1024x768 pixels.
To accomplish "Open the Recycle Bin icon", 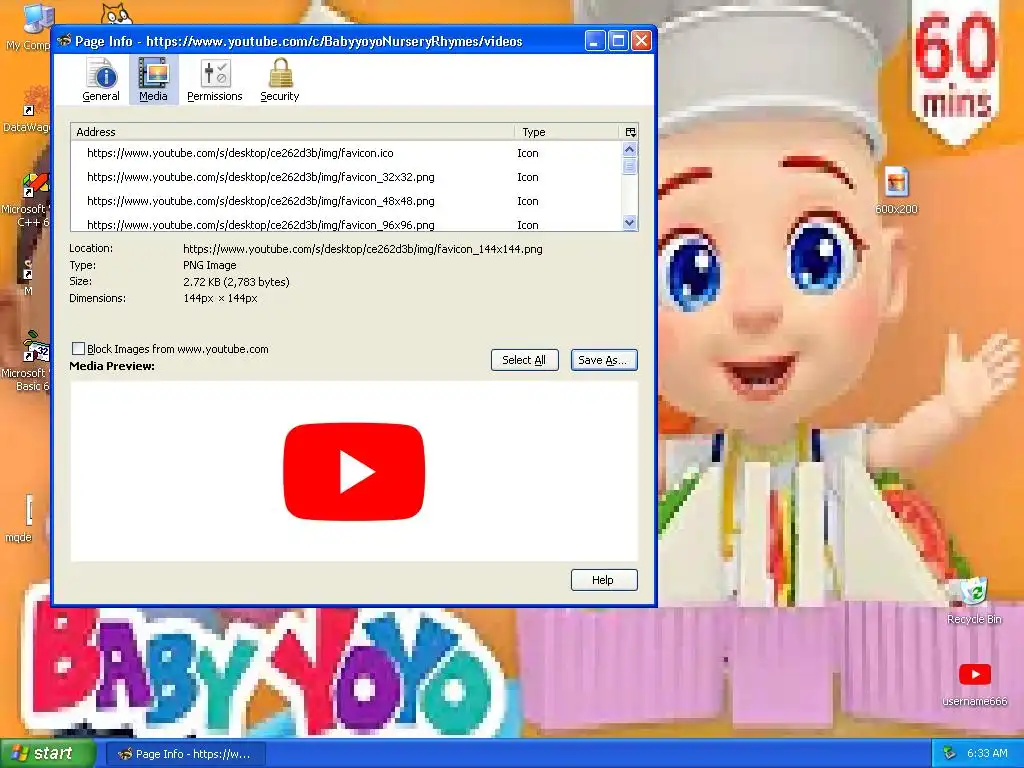I will [974, 601].
